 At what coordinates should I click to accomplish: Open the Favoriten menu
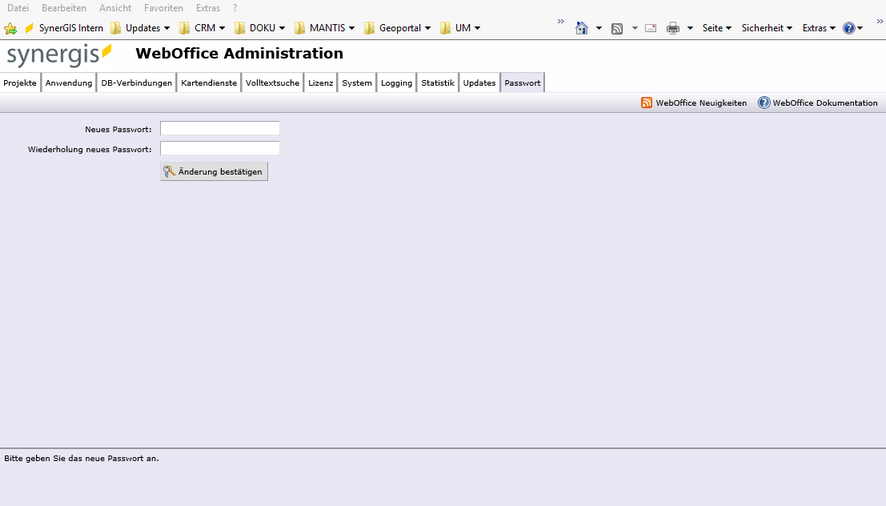coord(163,8)
